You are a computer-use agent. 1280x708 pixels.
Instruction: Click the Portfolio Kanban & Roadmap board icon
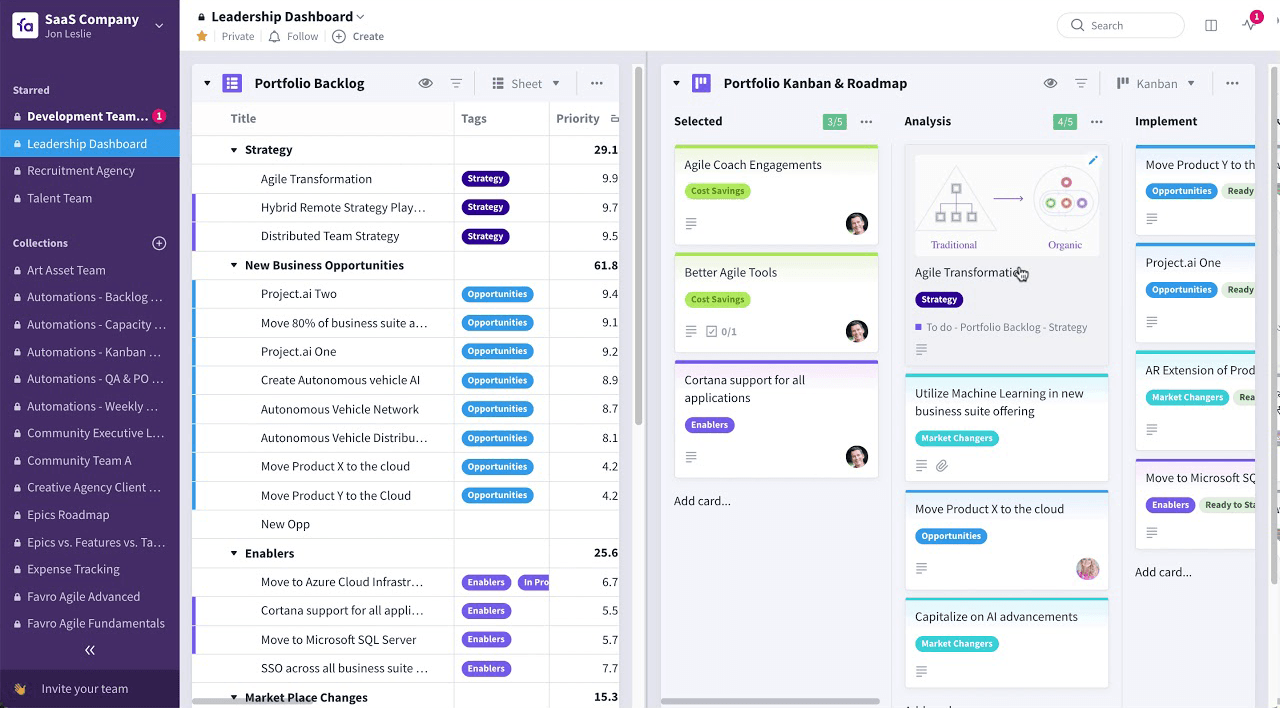coord(701,84)
